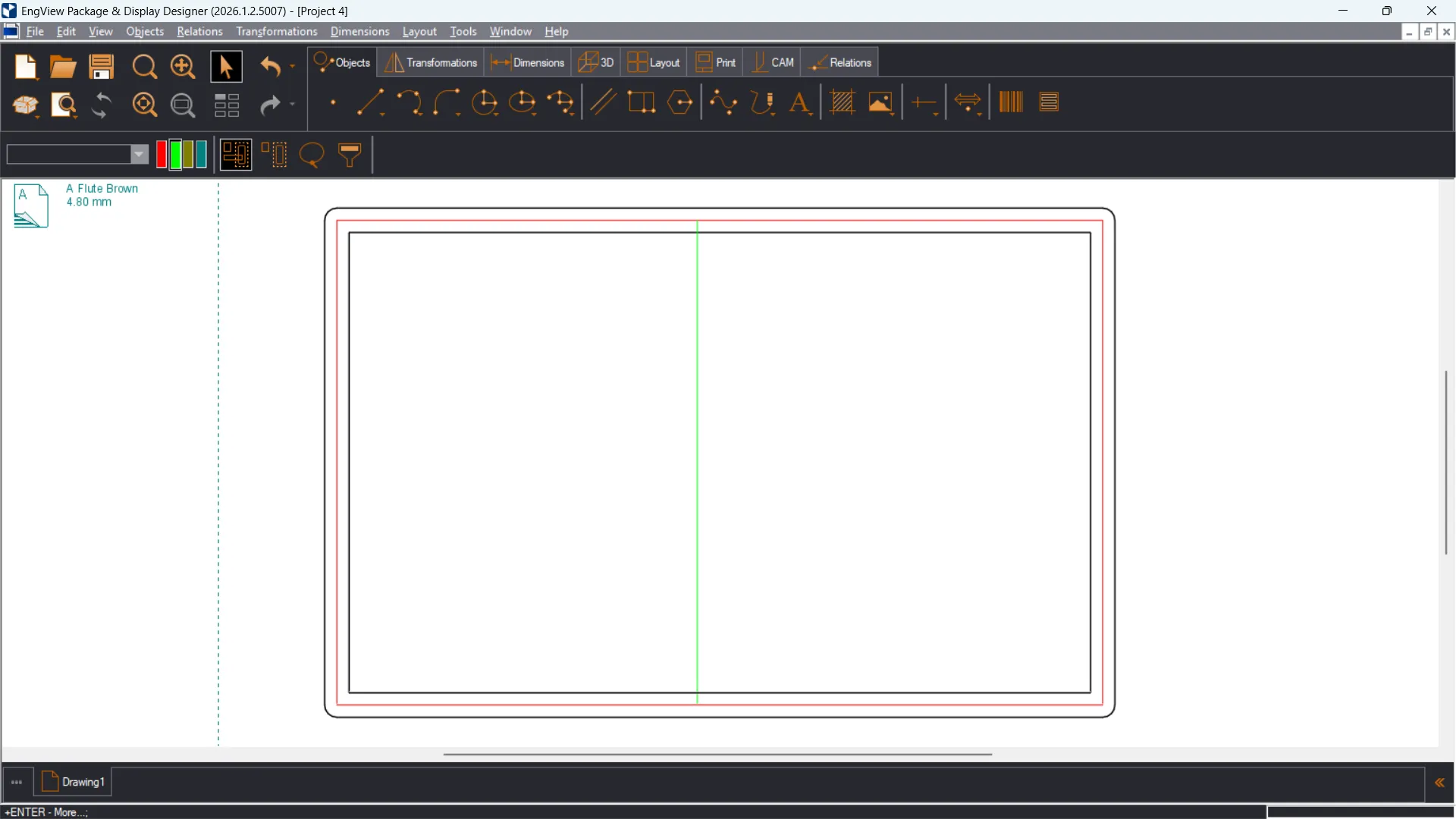
Task: Click the stacked horizontal bars icon
Action: coord(1050,102)
